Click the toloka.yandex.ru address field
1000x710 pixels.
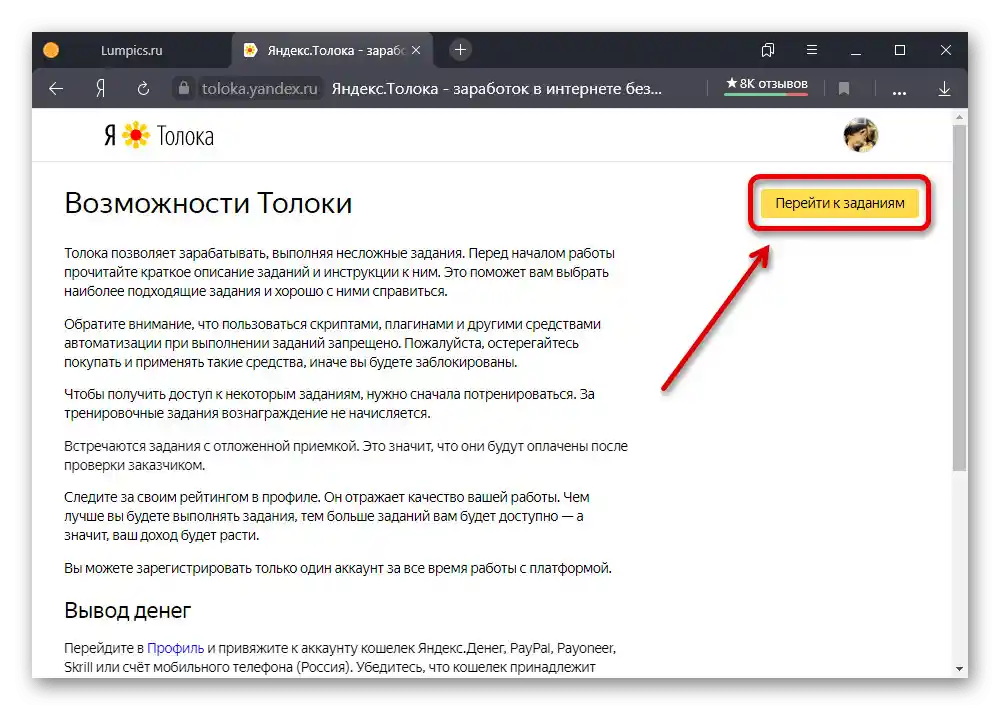point(260,89)
